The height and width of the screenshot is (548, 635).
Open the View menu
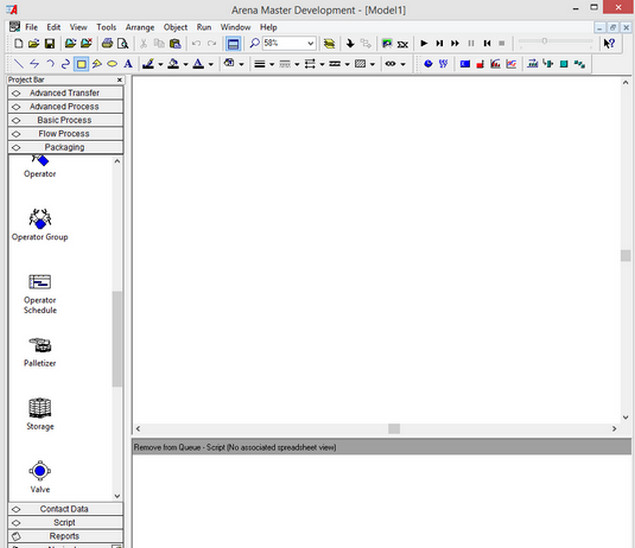(x=78, y=27)
